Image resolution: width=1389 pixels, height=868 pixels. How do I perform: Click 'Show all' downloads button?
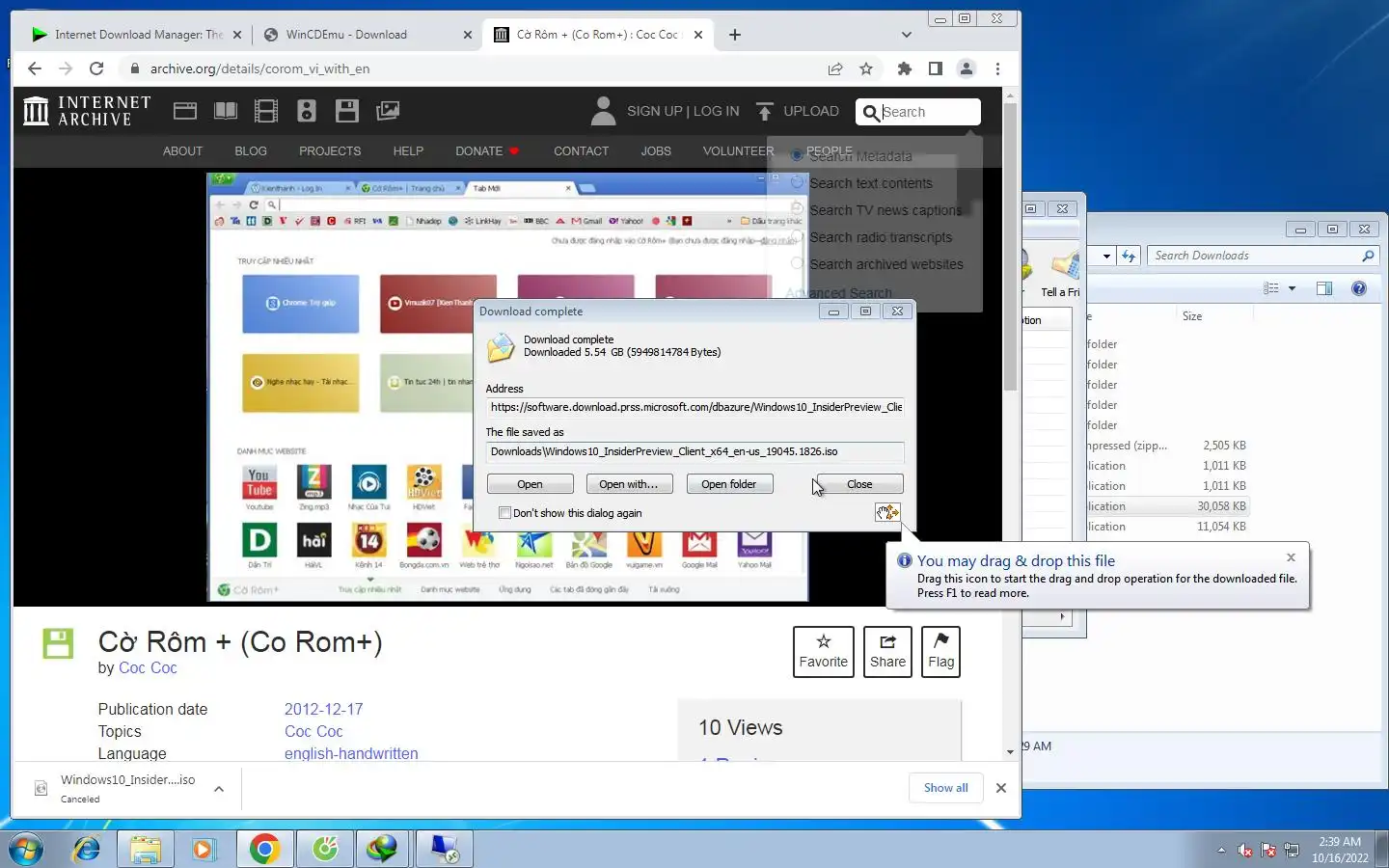coord(945,788)
